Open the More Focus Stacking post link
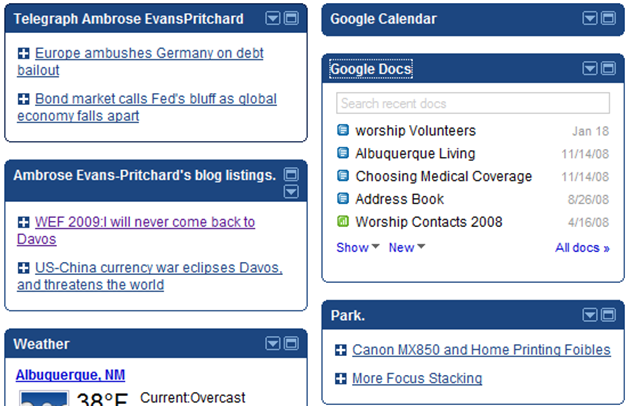 point(417,378)
